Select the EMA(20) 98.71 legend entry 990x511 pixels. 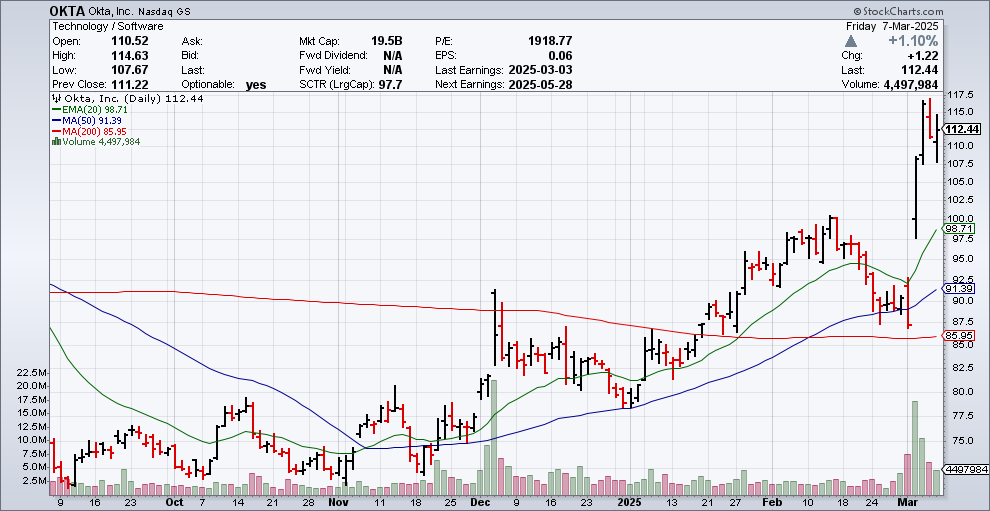click(92, 109)
